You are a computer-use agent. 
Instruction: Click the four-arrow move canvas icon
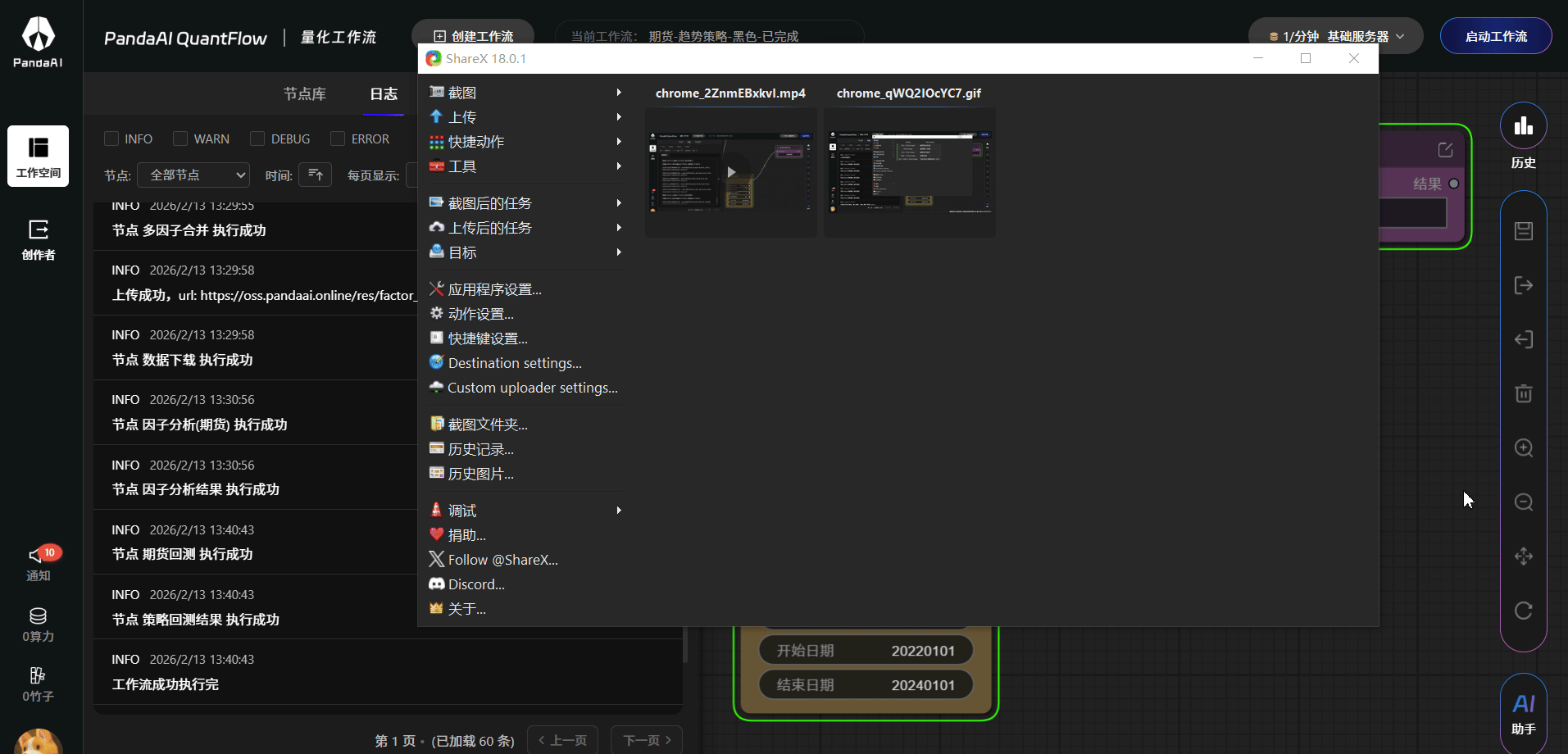click(x=1524, y=556)
